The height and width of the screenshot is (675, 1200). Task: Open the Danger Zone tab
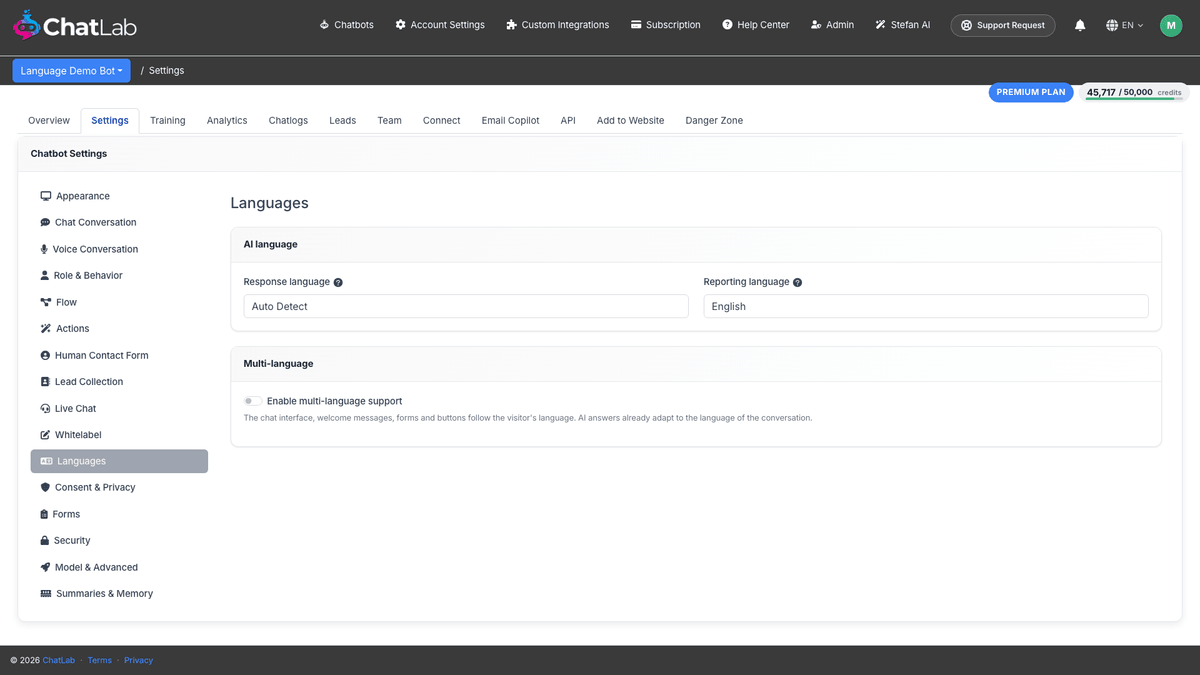pos(714,120)
